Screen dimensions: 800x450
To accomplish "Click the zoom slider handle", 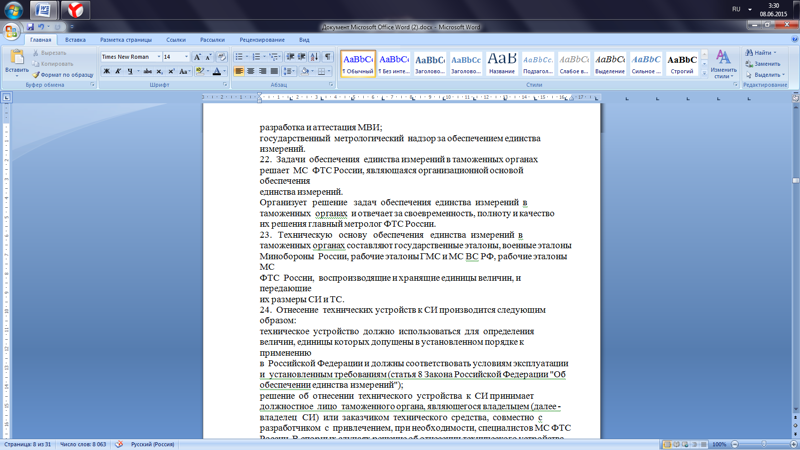I will 764,444.
